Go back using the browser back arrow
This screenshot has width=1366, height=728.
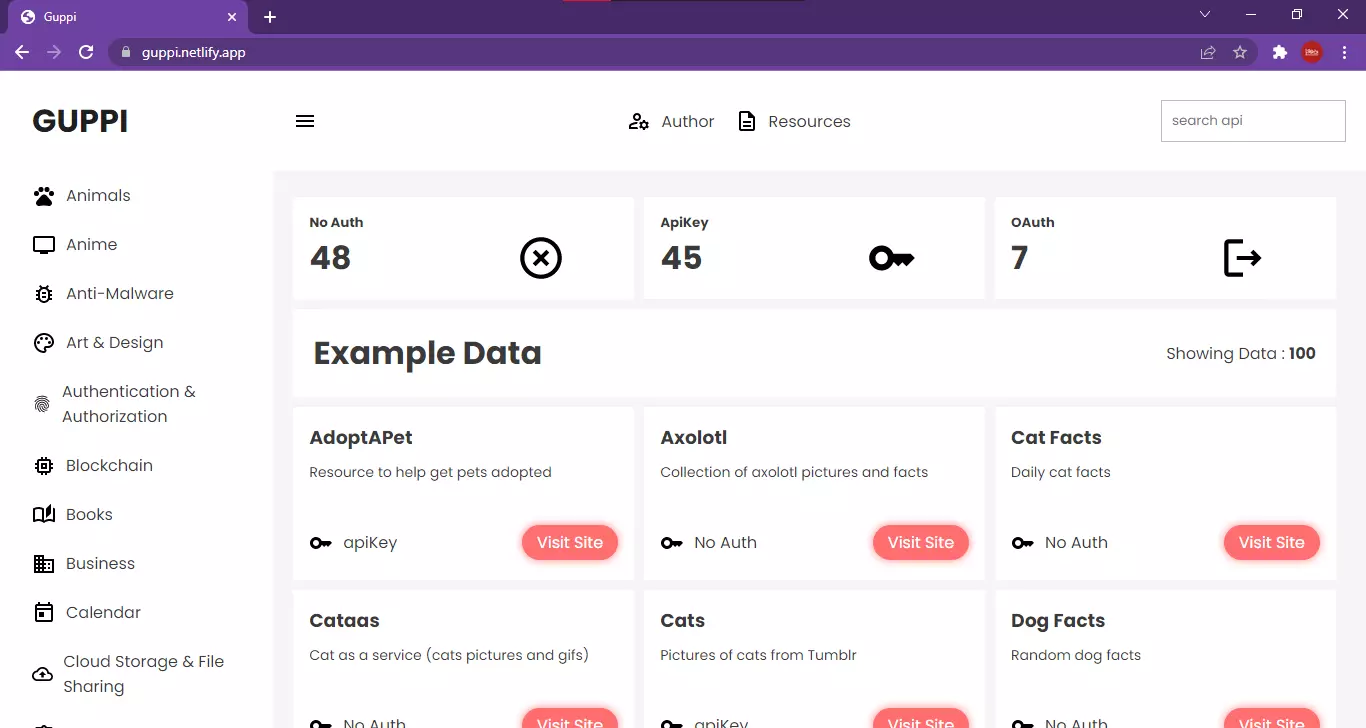[x=22, y=52]
